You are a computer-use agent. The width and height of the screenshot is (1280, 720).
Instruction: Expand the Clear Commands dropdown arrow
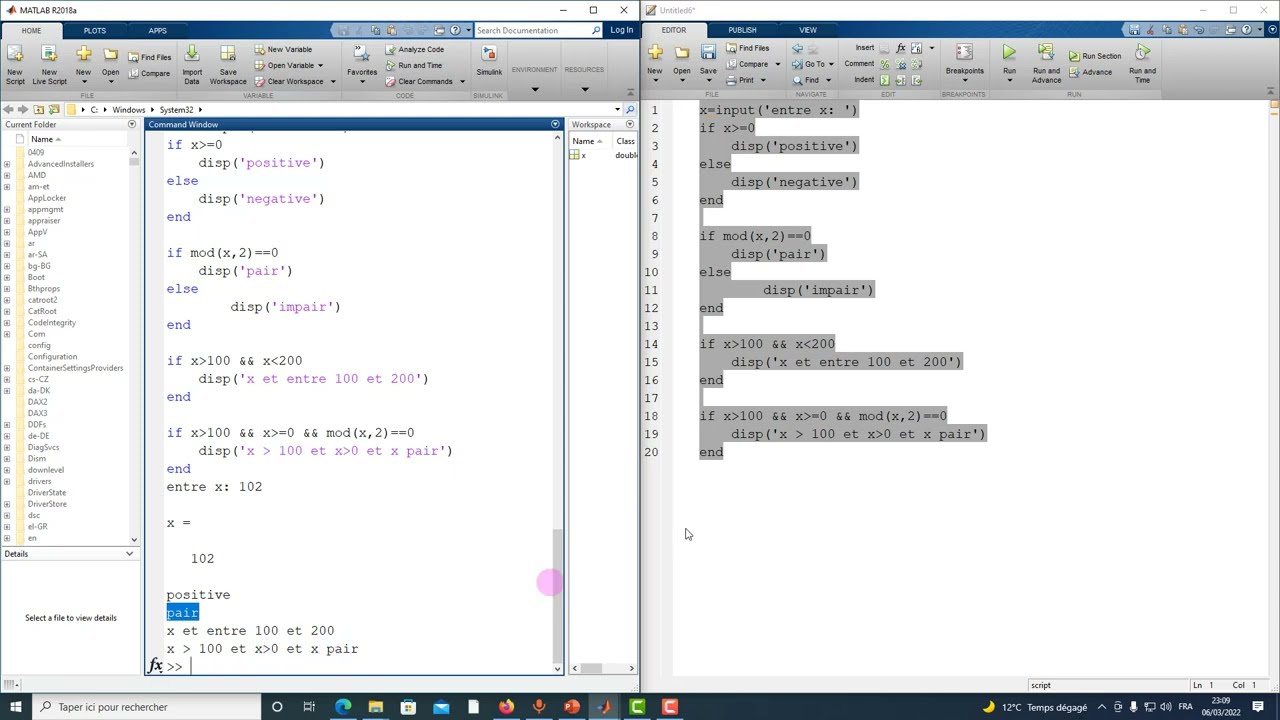(462, 82)
